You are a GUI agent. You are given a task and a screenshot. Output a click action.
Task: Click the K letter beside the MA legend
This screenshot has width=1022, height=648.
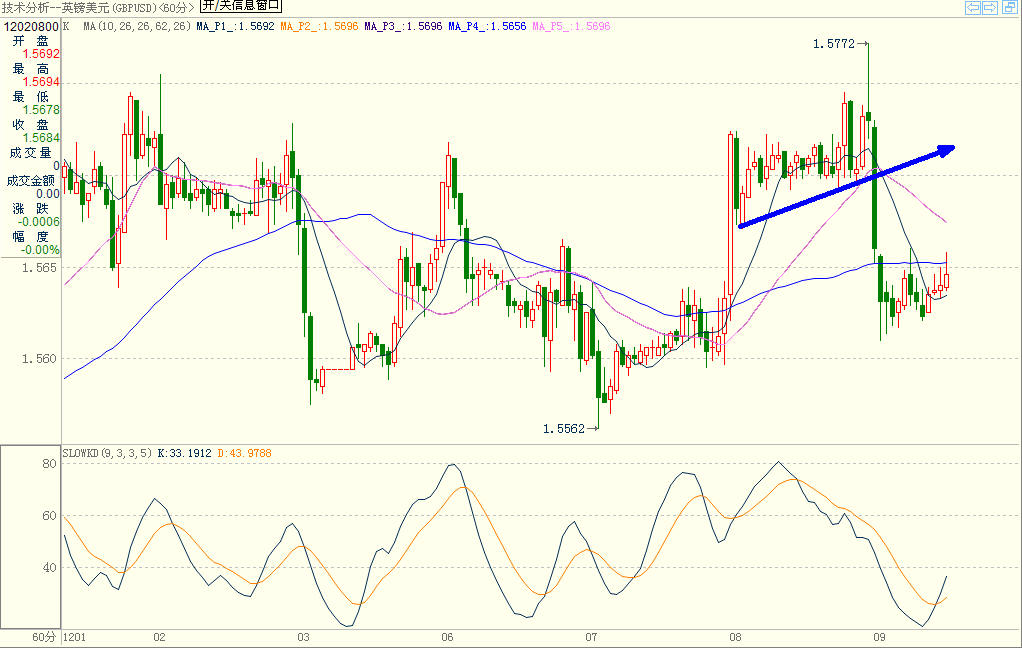[66, 26]
